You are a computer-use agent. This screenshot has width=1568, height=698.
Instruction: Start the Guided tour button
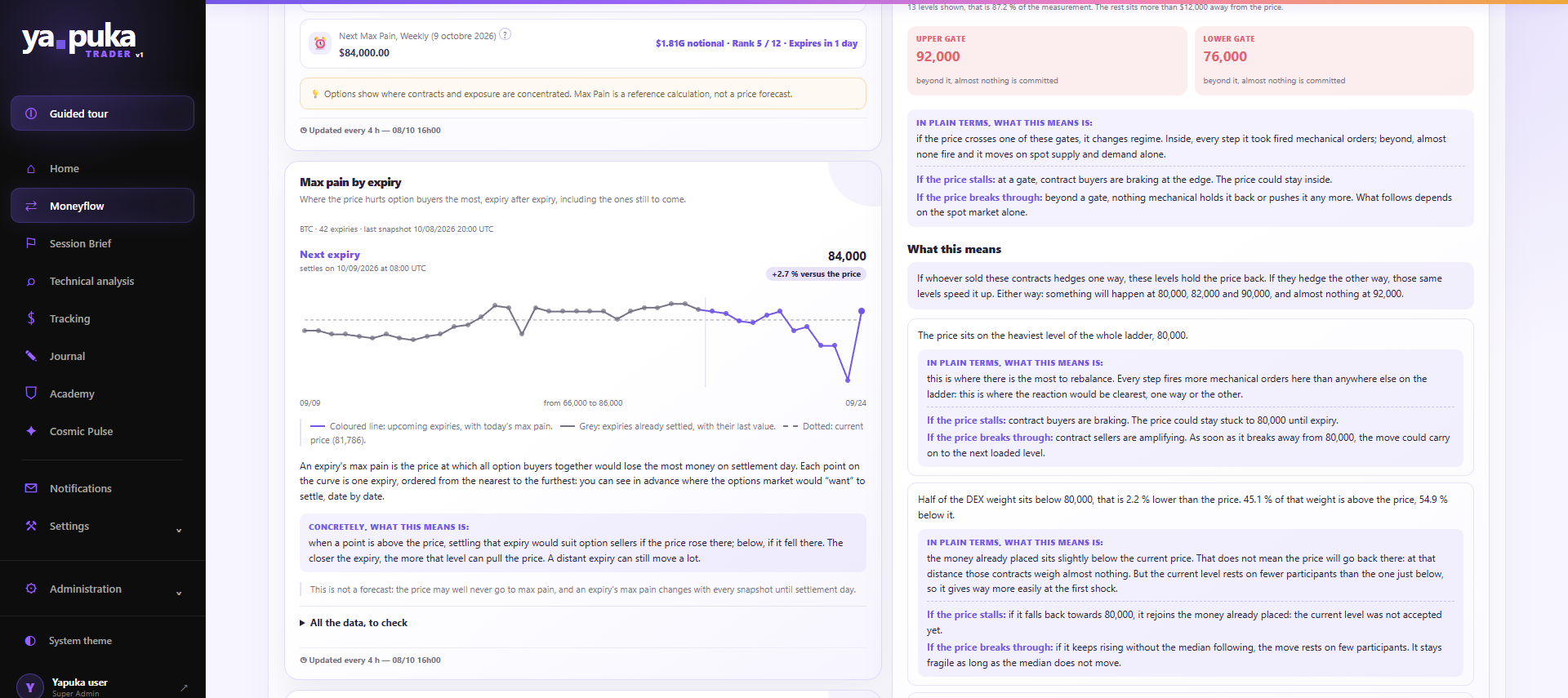102,113
